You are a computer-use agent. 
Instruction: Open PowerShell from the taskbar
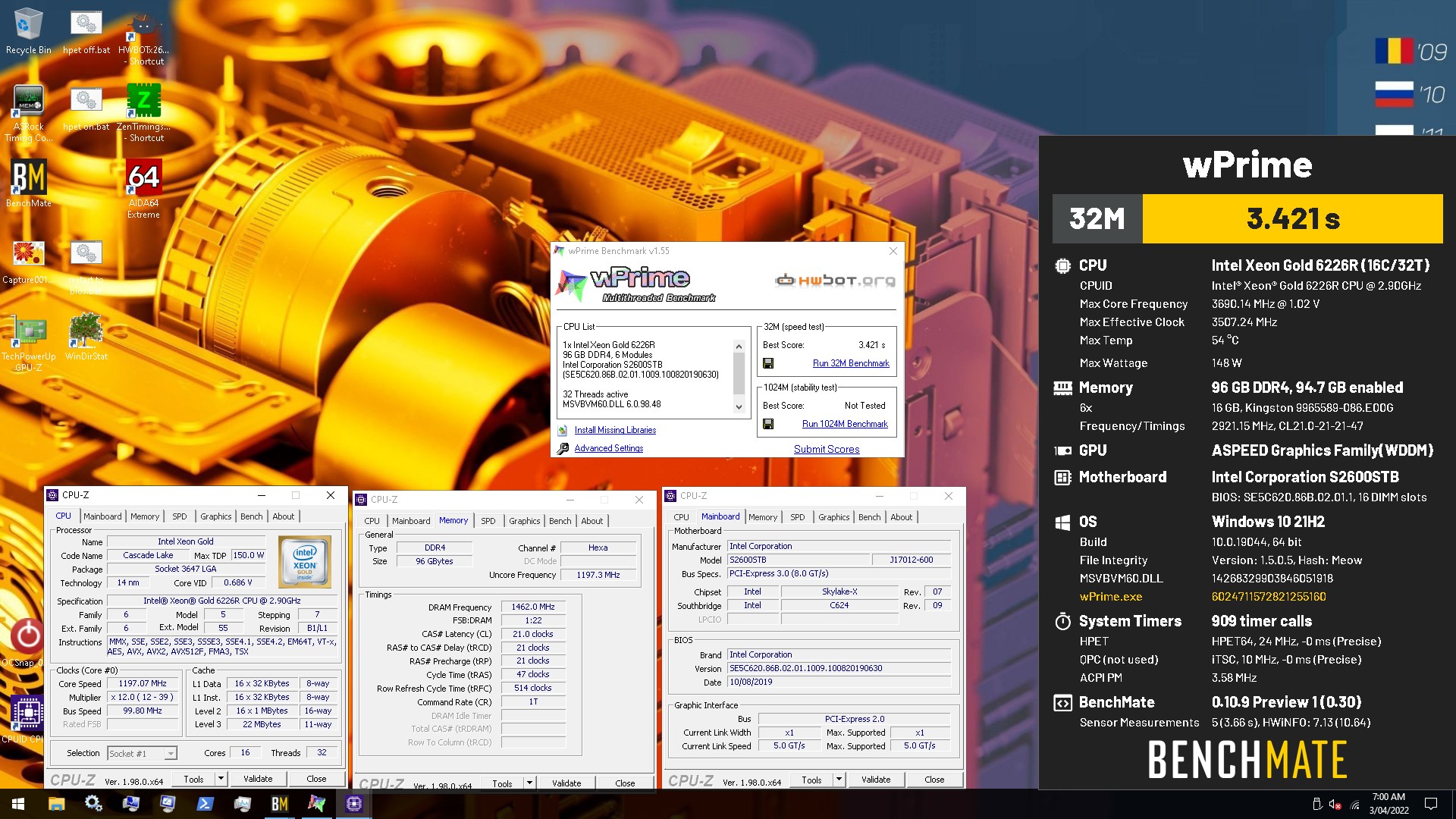pos(205,804)
